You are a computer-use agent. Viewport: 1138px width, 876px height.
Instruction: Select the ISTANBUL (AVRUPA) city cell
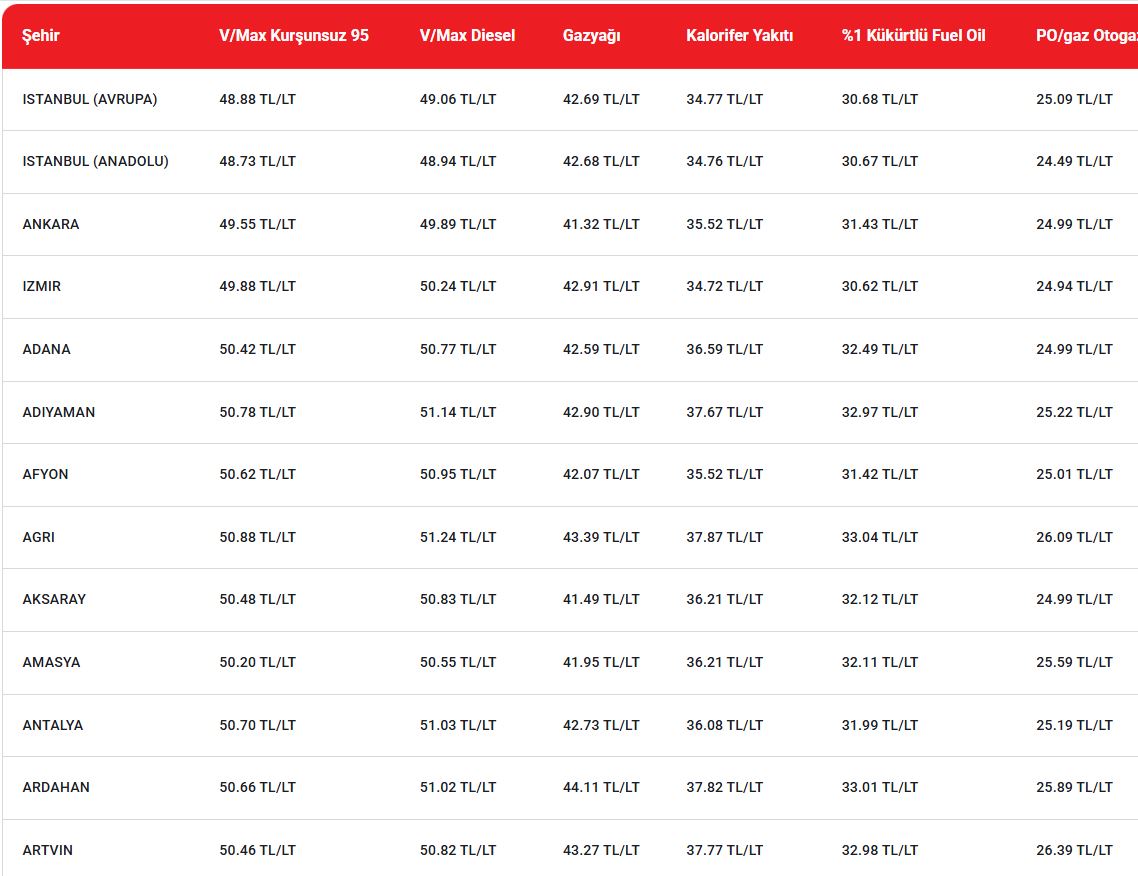tap(90, 99)
